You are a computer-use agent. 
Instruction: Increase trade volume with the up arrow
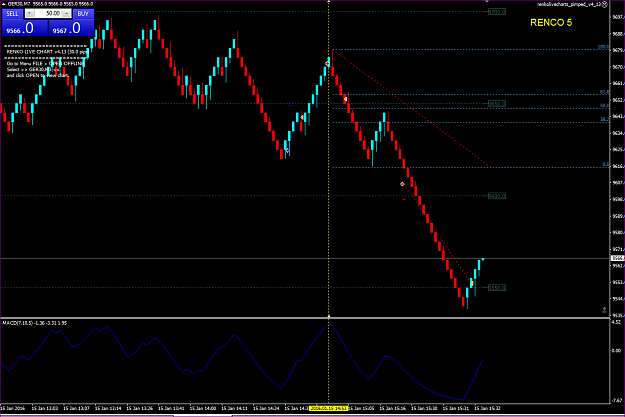[67, 14]
